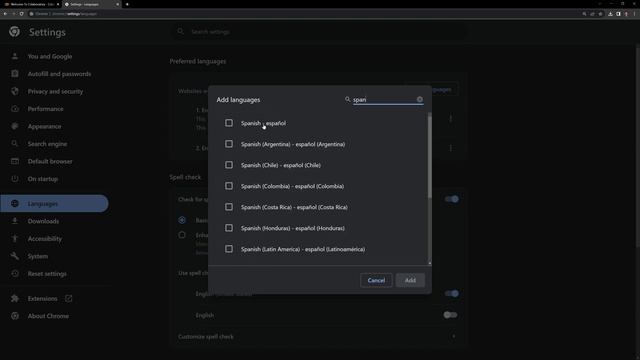Toggle the Check for spelling errors switch

coord(451,199)
